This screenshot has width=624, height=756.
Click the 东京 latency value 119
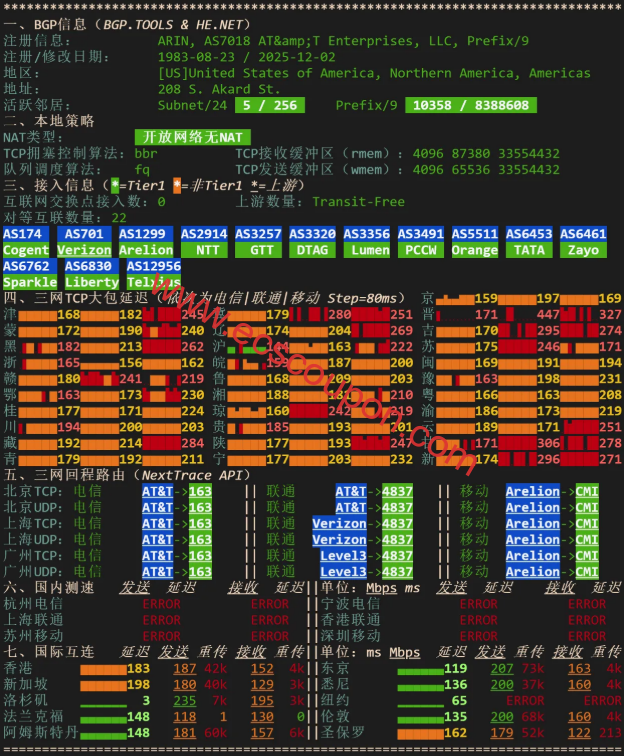[455, 668]
